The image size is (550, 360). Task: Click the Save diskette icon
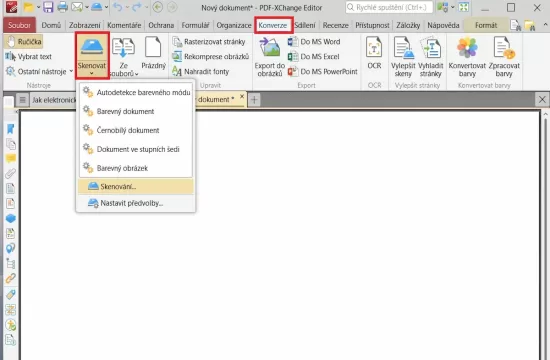tap(48, 7)
